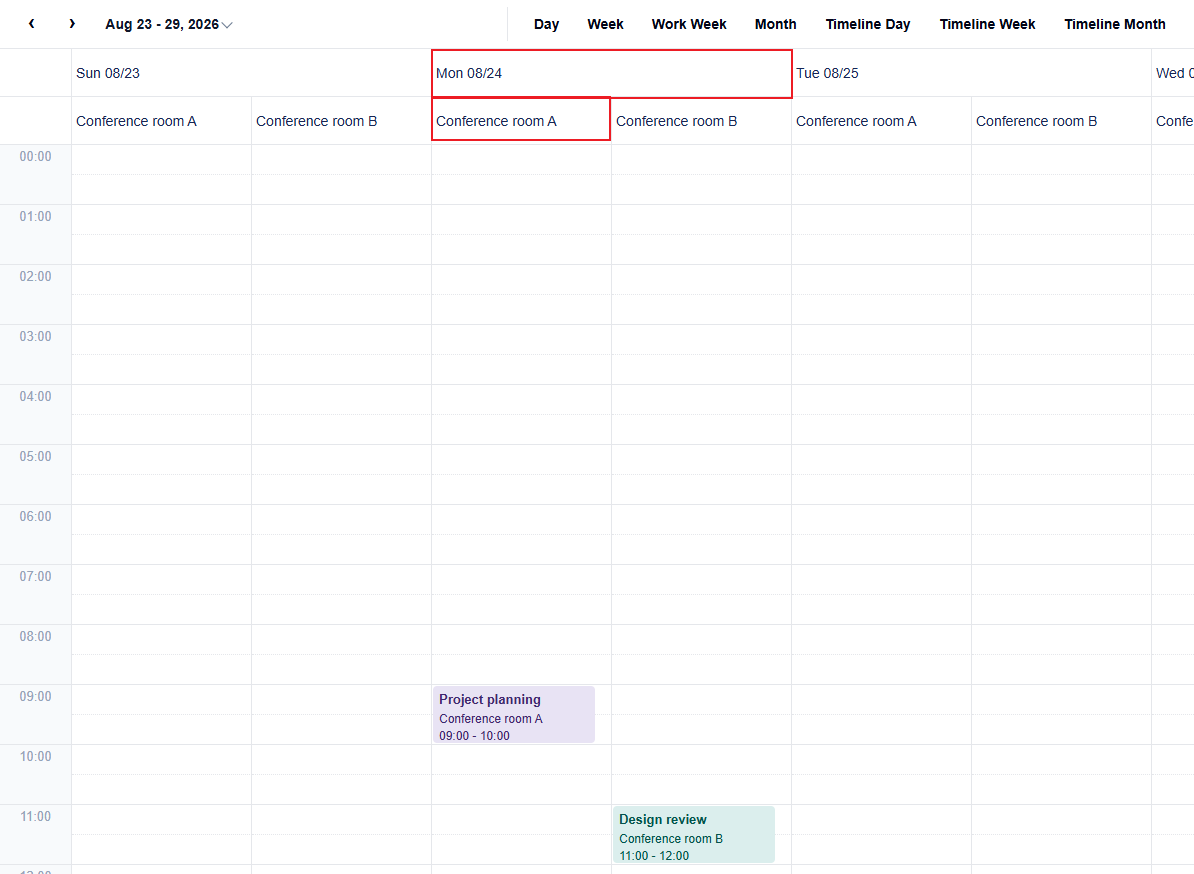Select Conference room A header under Mon 08/24
The width and height of the screenshot is (1194, 874).
(521, 119)
